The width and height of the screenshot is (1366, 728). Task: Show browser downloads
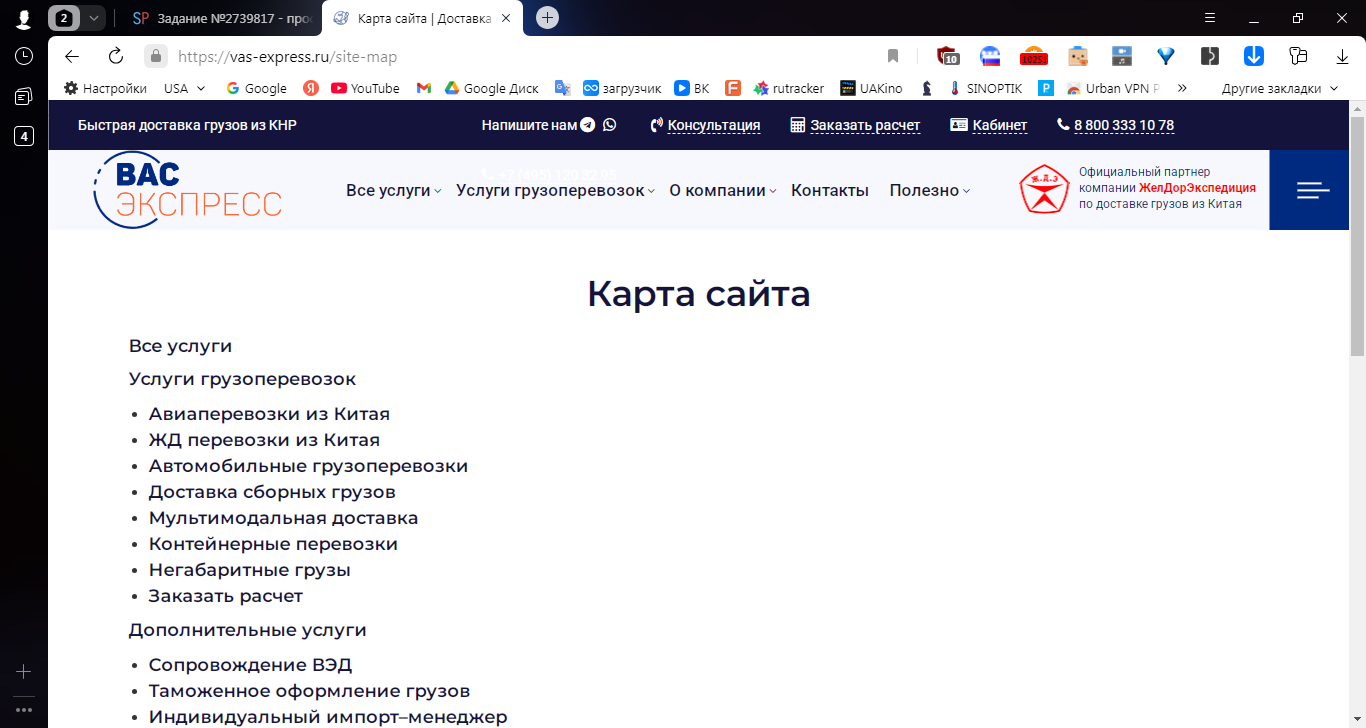pyautogui.click(x=1343, y=56)
